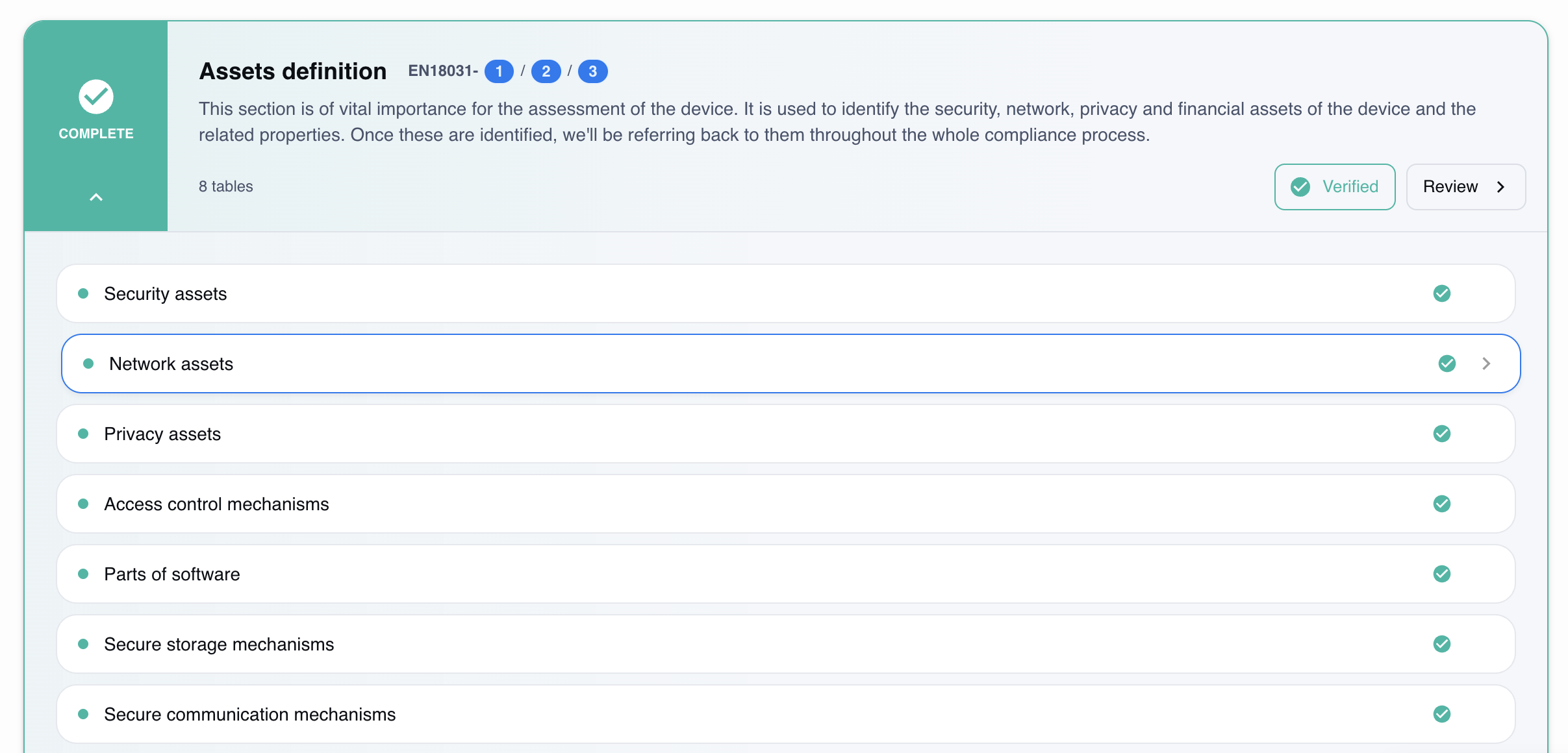The image size is (1568, 753).
Task: Toggle completion status of Access control mechanisms
Action: [1442, 504]
